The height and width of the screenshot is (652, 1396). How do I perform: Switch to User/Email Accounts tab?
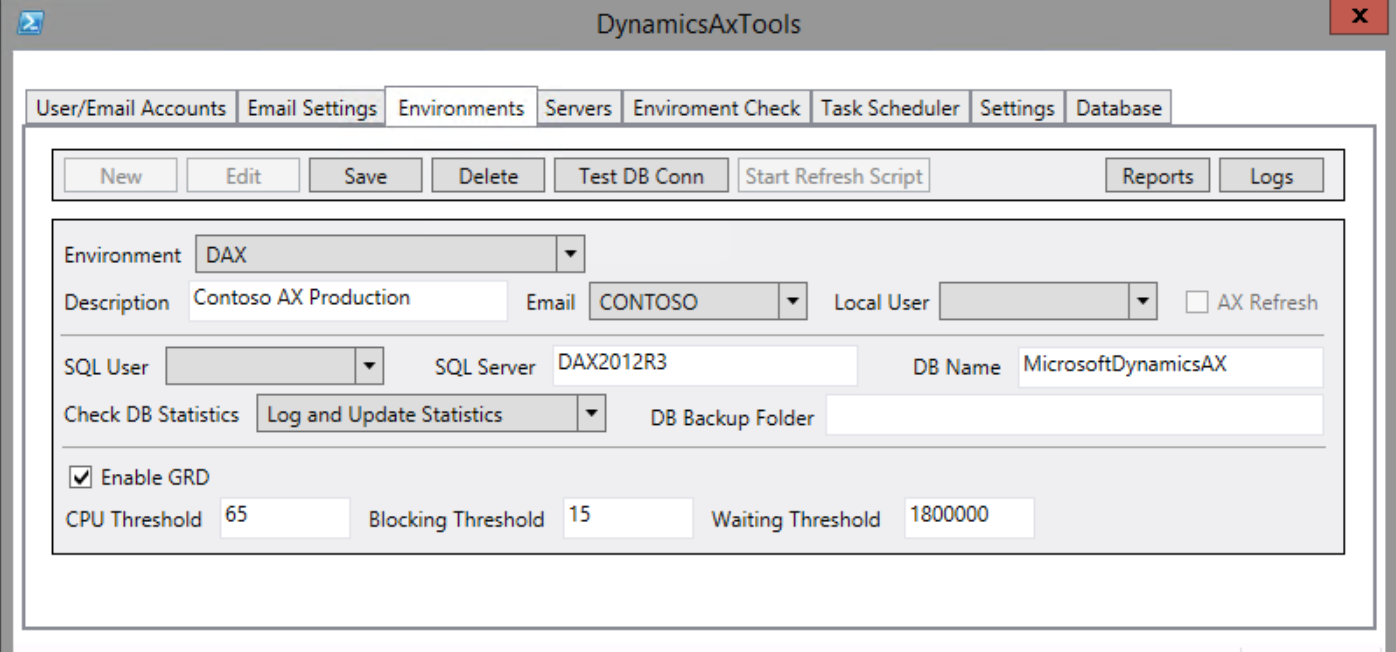pyautogui.click(x=131, y=108)
